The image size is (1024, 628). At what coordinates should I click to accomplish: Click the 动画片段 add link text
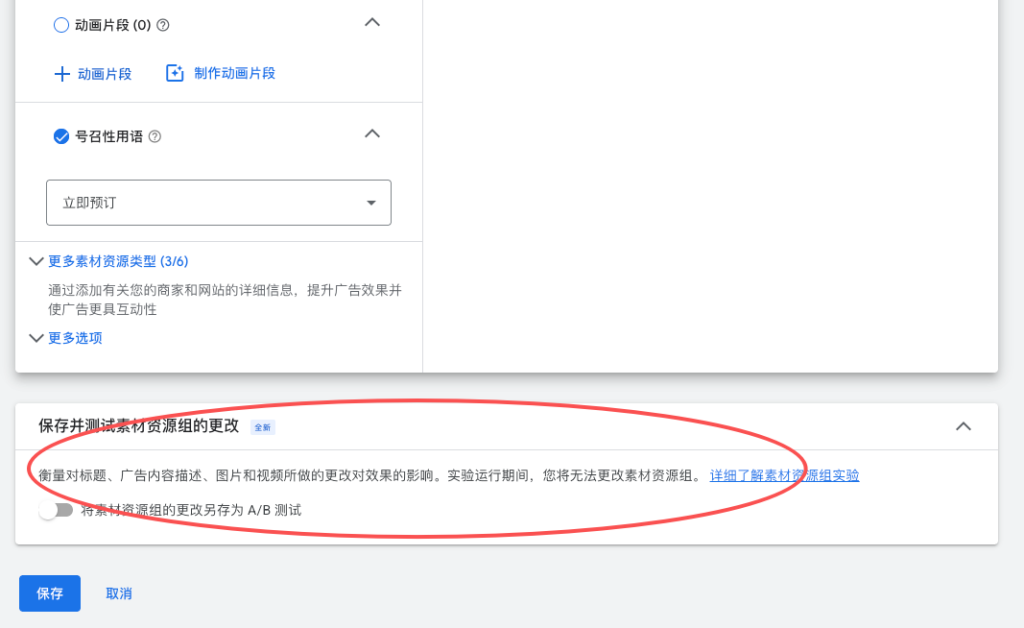point(104,74)
